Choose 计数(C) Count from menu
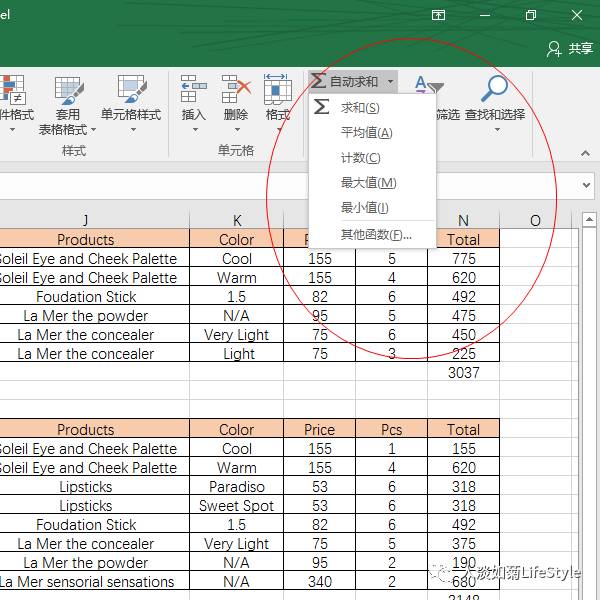 (372, 157)
